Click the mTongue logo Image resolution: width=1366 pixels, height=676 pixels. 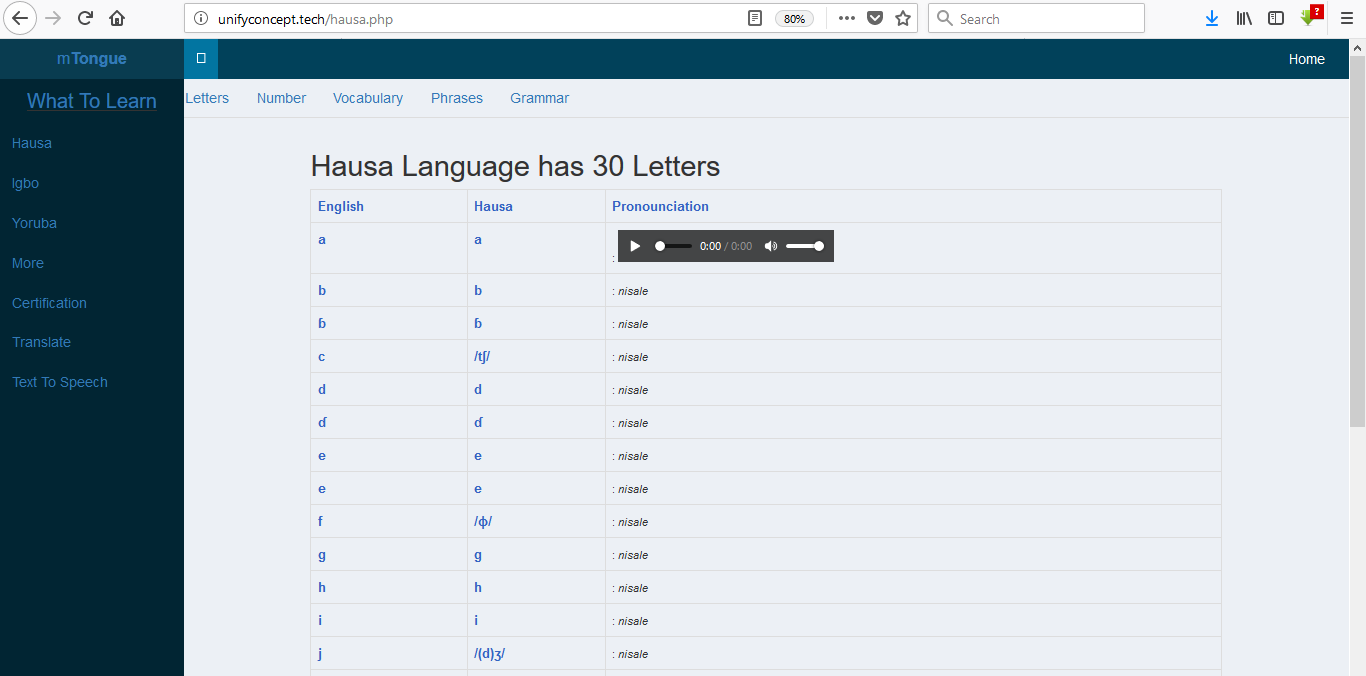92,59
